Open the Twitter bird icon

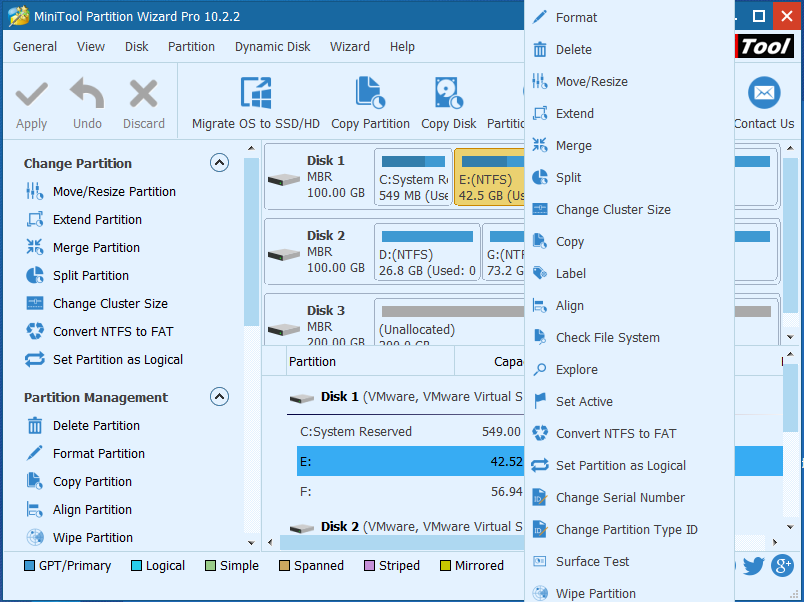pos(753,566)
